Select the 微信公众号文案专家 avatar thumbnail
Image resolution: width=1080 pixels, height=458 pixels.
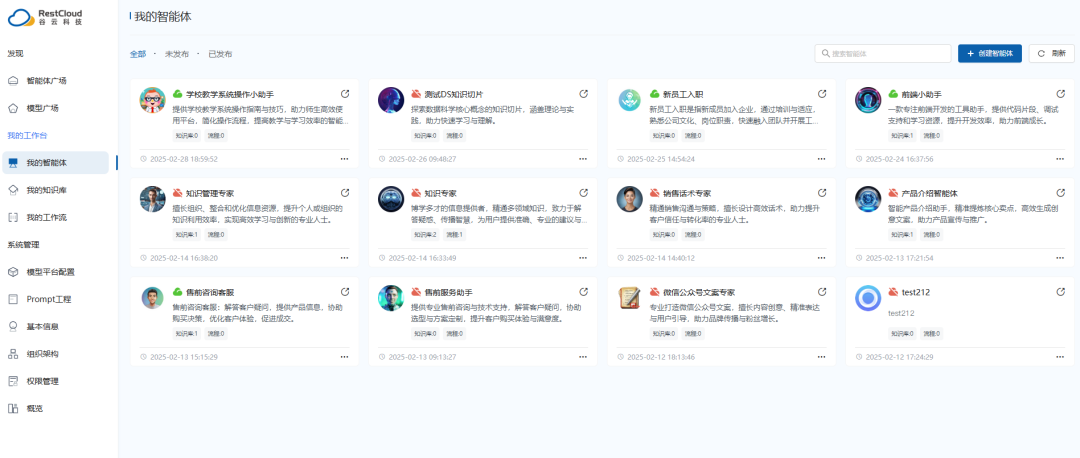[629, 298]
